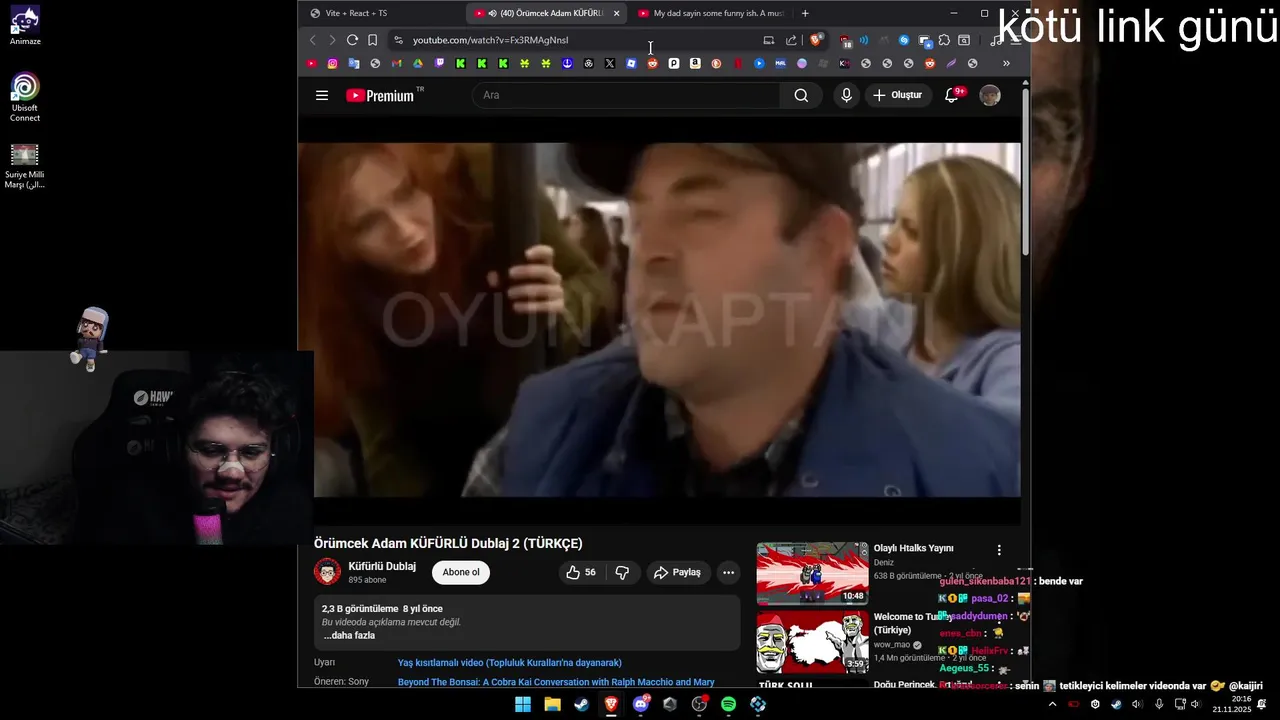
Task: Open the YouTube guide hamburger menu
Action: coord(321,95)
